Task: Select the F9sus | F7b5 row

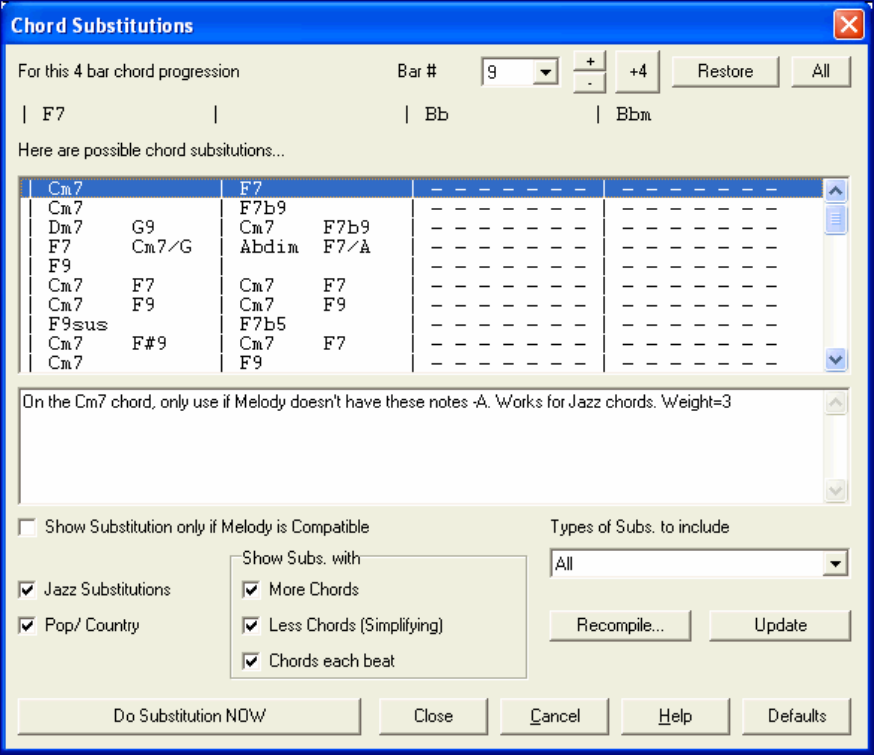Action: pyautogui.click(x=422, y=324)
